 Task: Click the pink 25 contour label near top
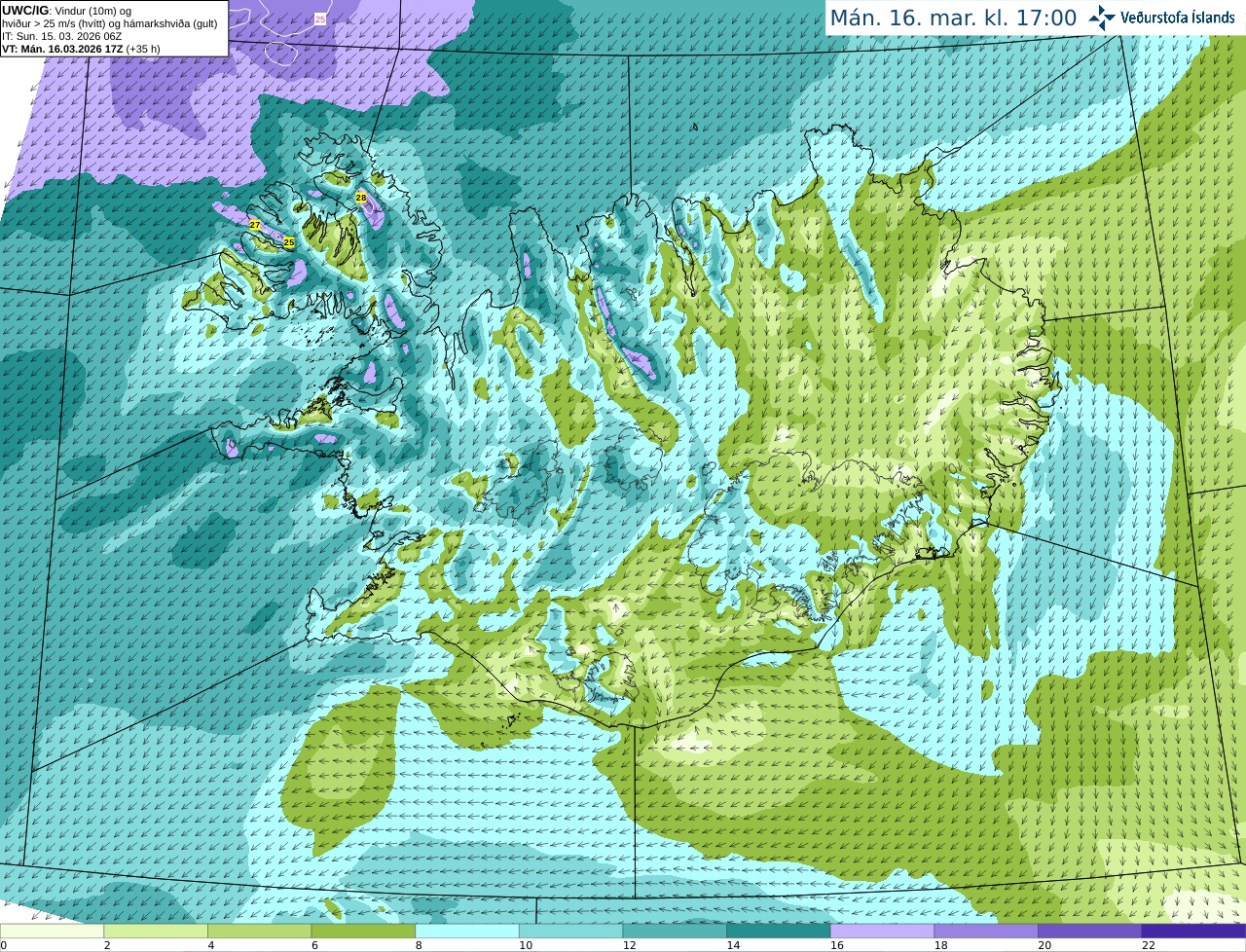pyautogui.click(x=320, y=19)
